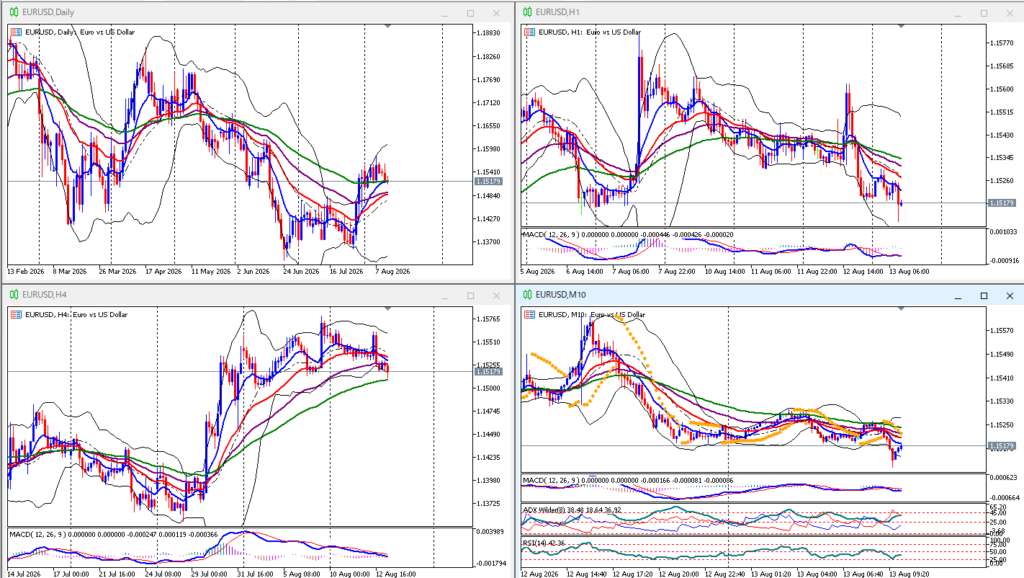1024x578 pixels.
Task: Open one-click trading panel icon on H4 chart
Action: [x=16, y=315]
